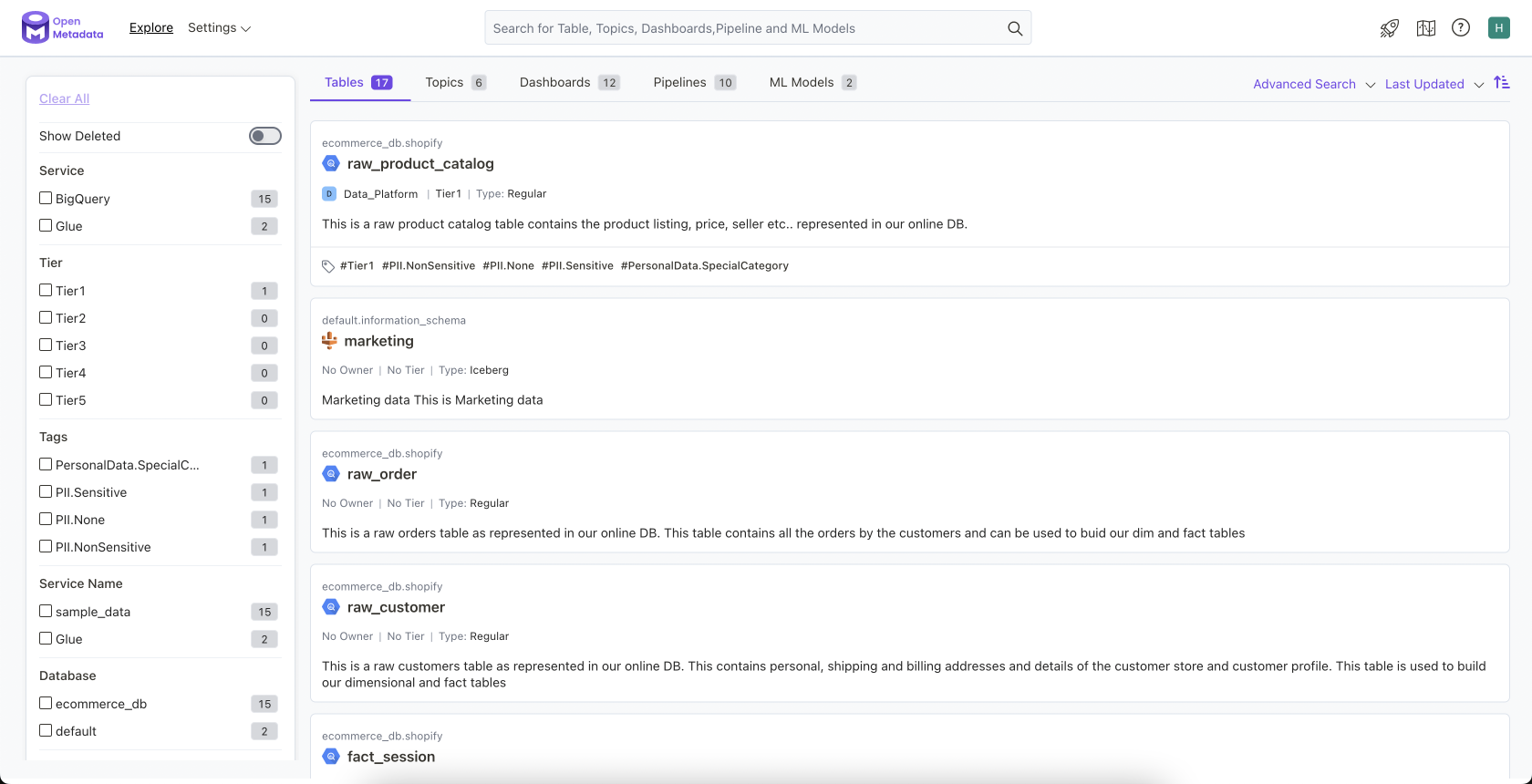Click the Clear All link
The height and width of the screenshot is (784, 1532).
64,98
